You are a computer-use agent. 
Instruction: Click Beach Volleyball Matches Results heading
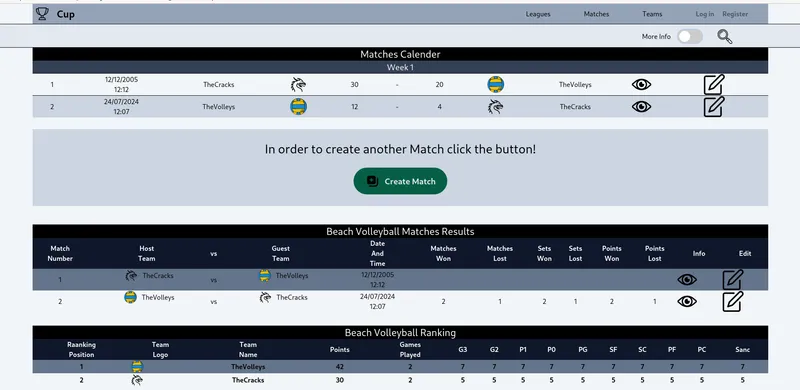400,231
